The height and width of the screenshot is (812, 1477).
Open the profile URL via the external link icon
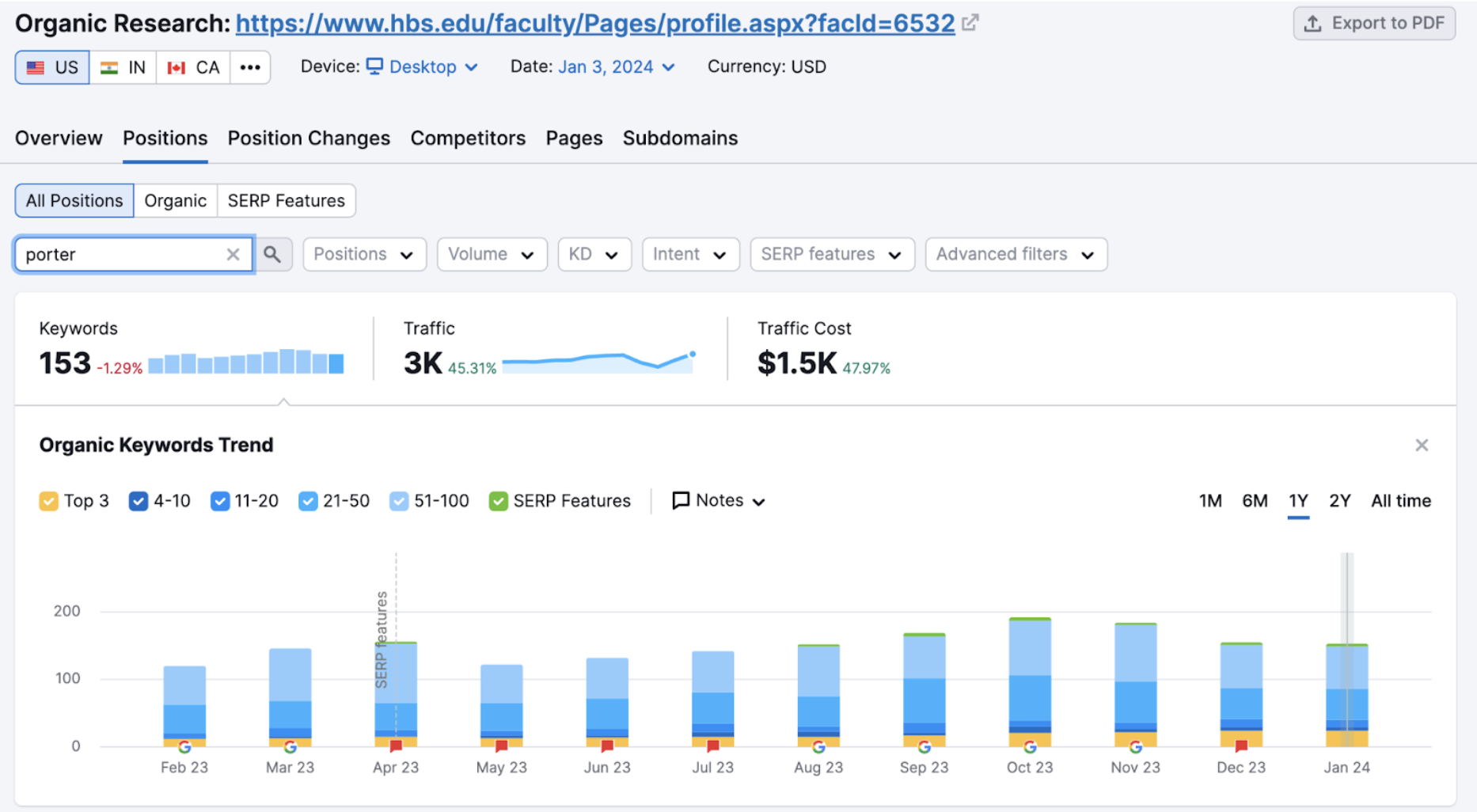tap(971, 22)
